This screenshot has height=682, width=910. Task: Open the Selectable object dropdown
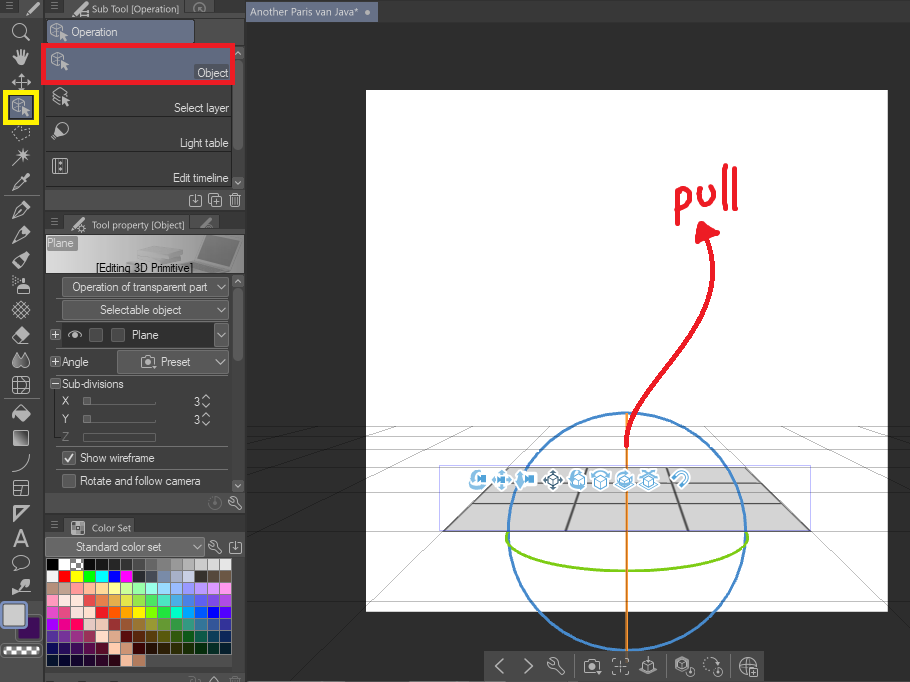[x=145, y=310]
